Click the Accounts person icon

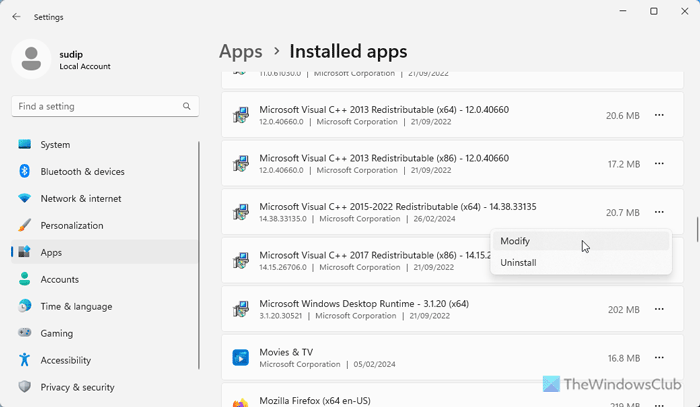(x=25, y=279)
